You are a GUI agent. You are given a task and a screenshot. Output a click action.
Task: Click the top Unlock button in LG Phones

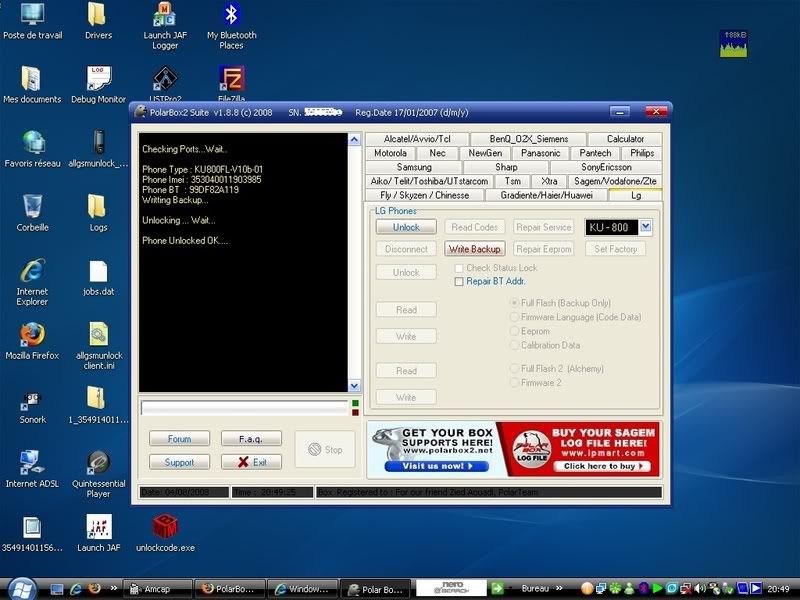[x=406, y=227]
